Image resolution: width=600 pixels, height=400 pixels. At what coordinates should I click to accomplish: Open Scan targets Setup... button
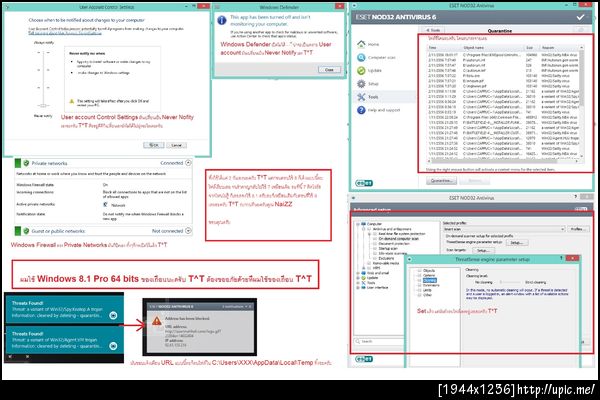483,250
